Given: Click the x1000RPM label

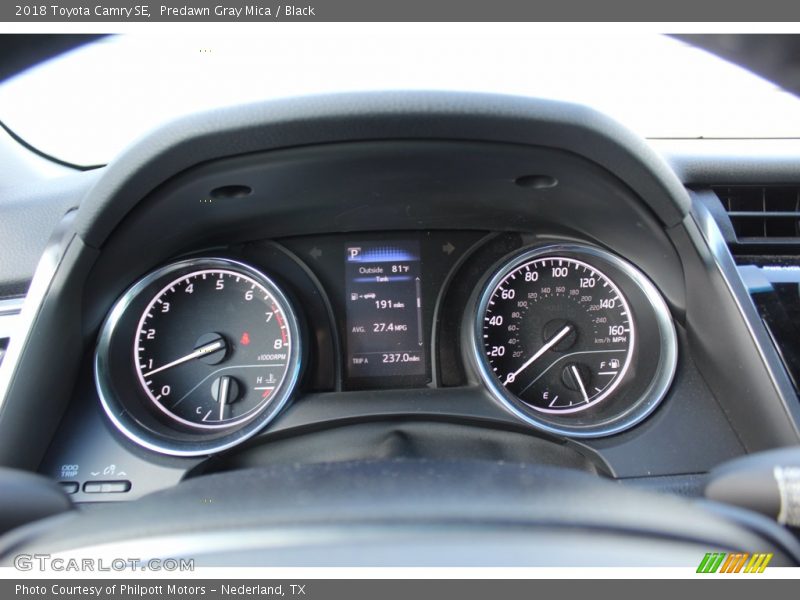Looking at the screenshot, I should point(272,357).
